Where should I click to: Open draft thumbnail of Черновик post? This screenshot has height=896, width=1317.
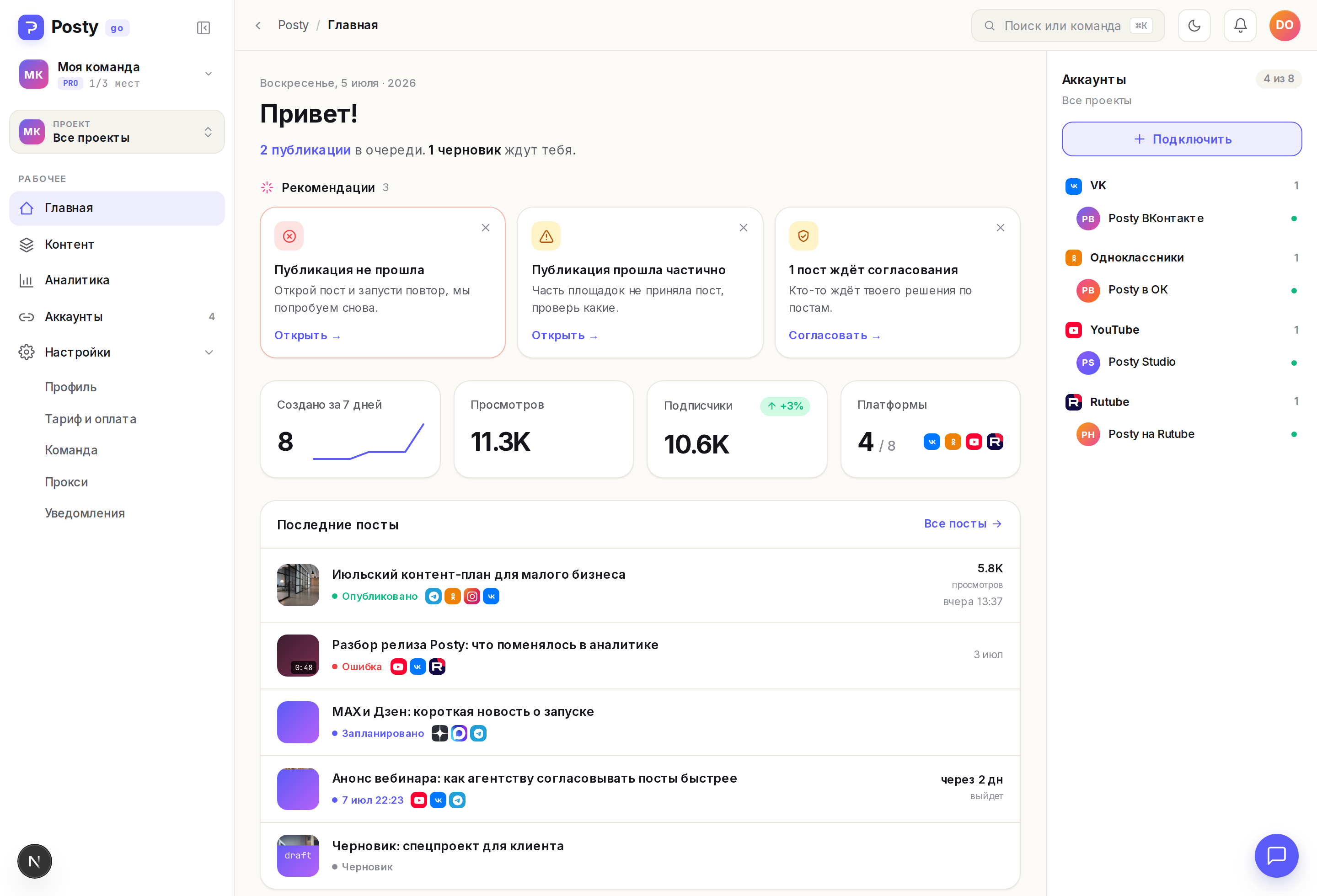click(298, 855)
